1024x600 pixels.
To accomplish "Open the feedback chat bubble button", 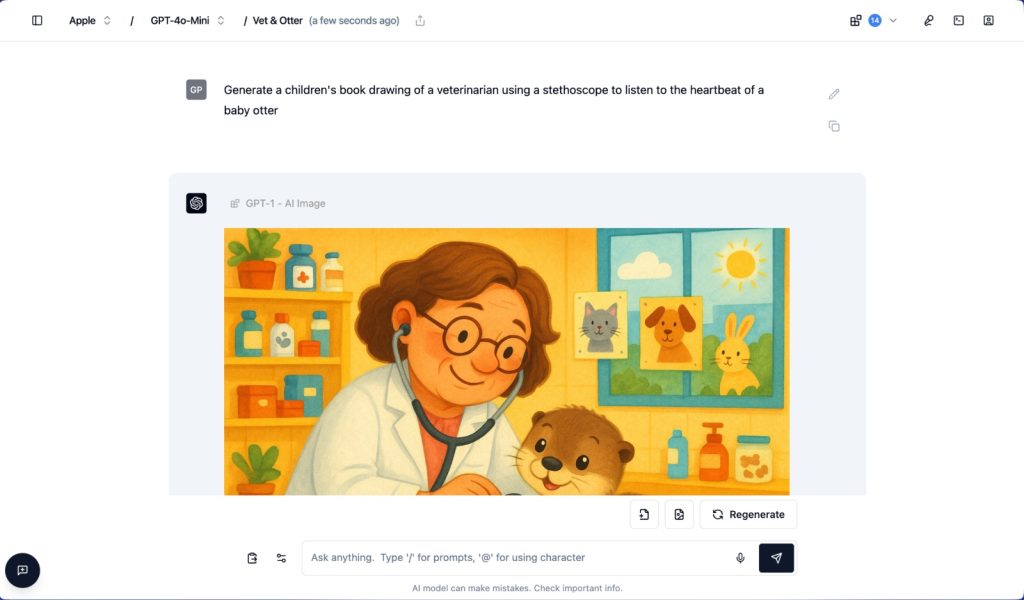I will [23, 570].
